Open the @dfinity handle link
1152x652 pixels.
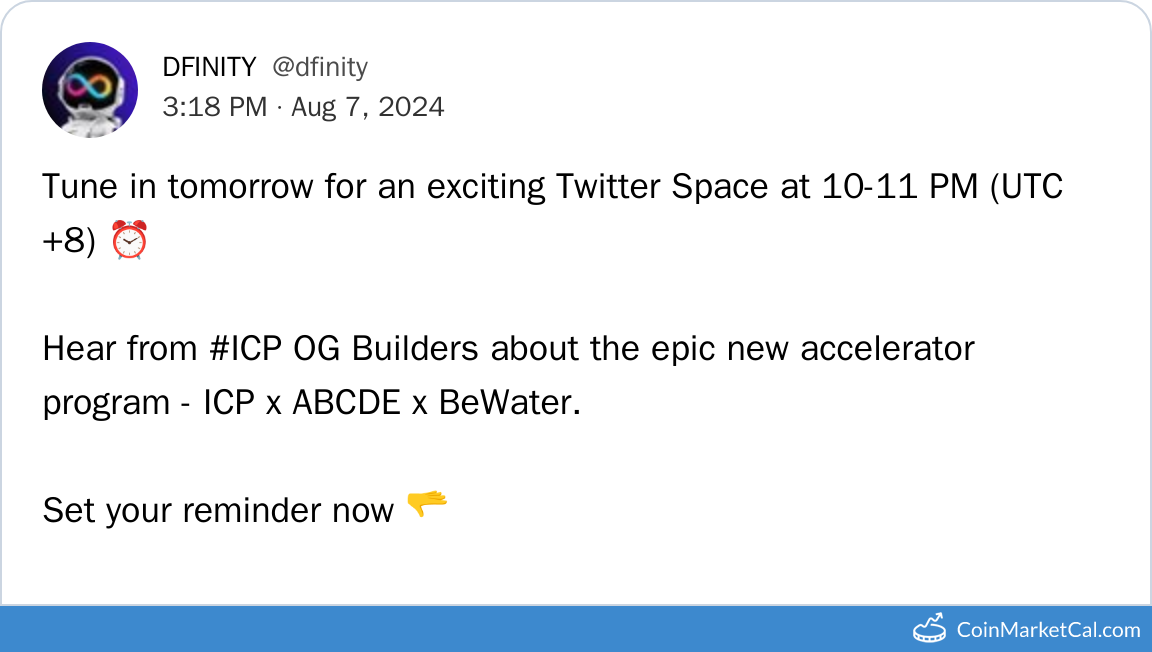[320, 67]
